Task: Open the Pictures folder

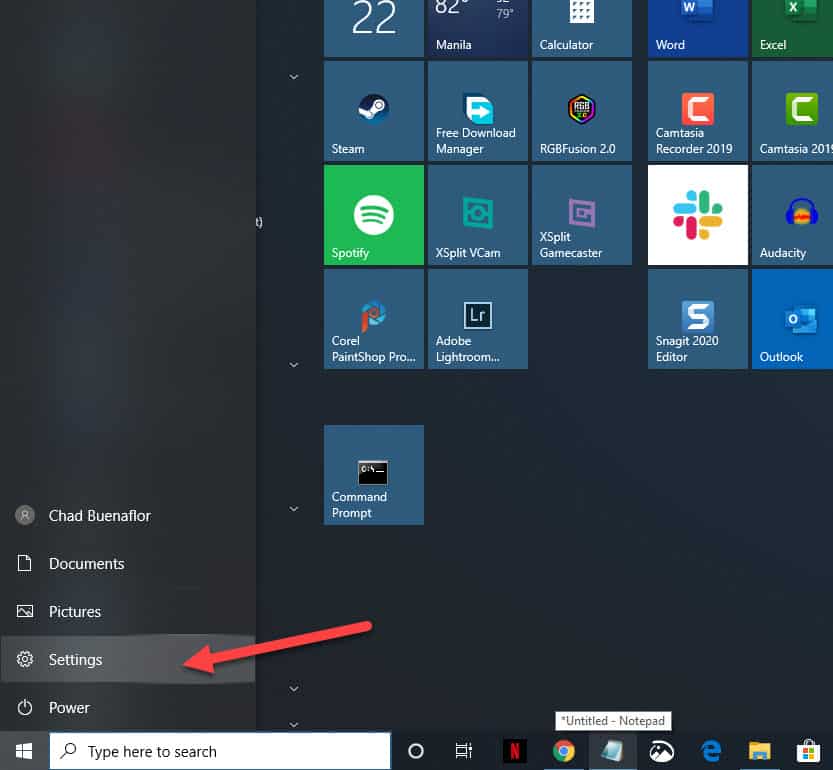Action: [x=128, y=612]
